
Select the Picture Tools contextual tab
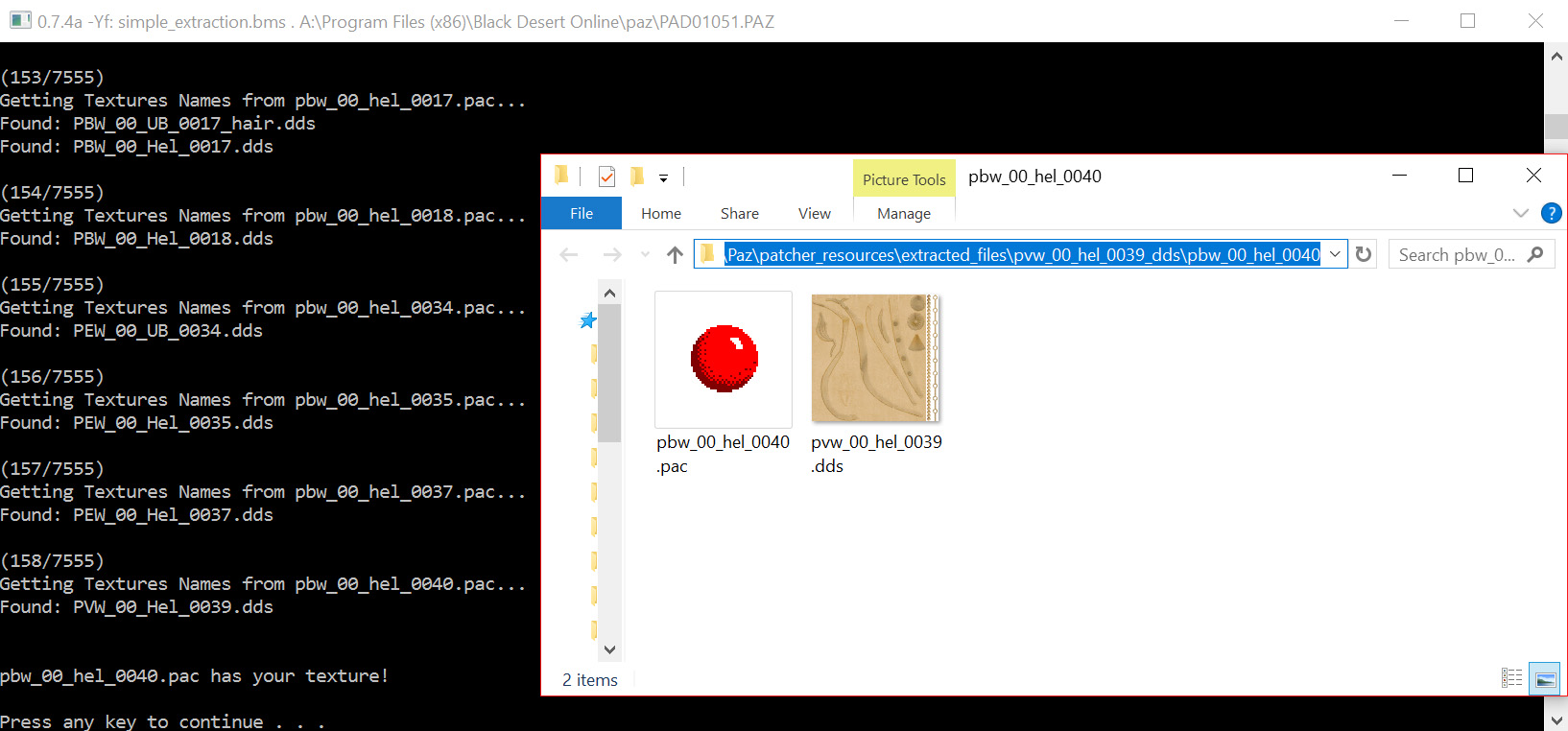904,179
